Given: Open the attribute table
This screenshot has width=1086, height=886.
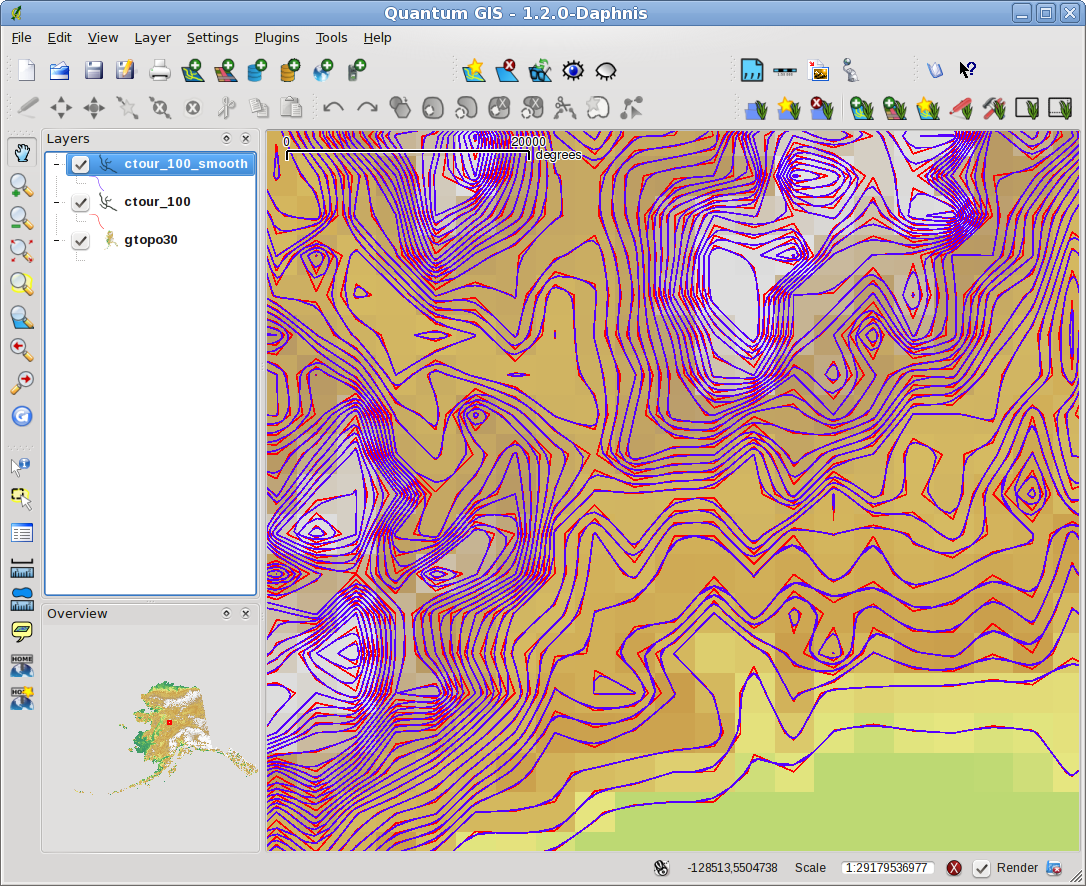Looking at the screenshot, I should pyautogui.click(x=21, y=533).
